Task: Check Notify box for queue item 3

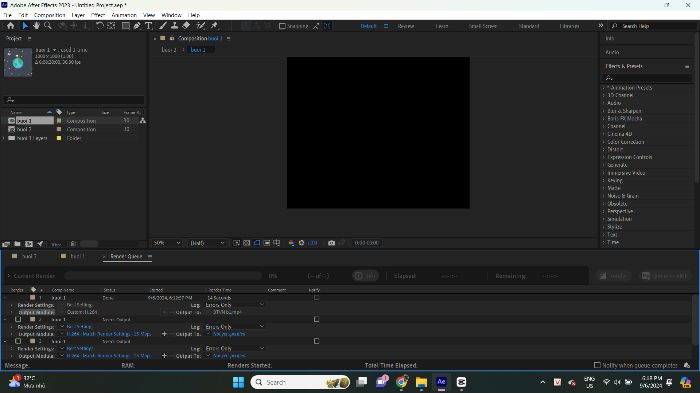Action: [316, 341]
